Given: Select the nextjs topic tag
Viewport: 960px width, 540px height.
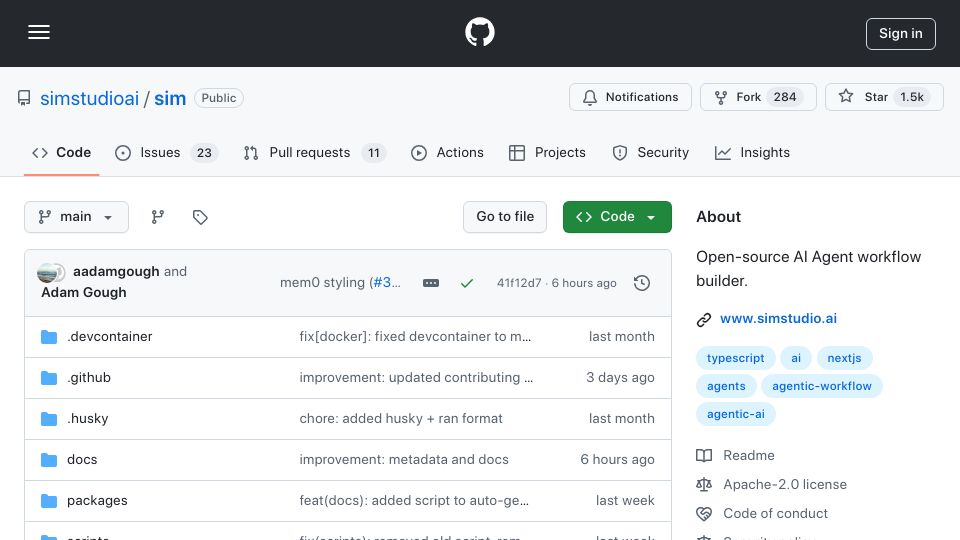Looking at the screenshot, I should click(x=844, y=358).
